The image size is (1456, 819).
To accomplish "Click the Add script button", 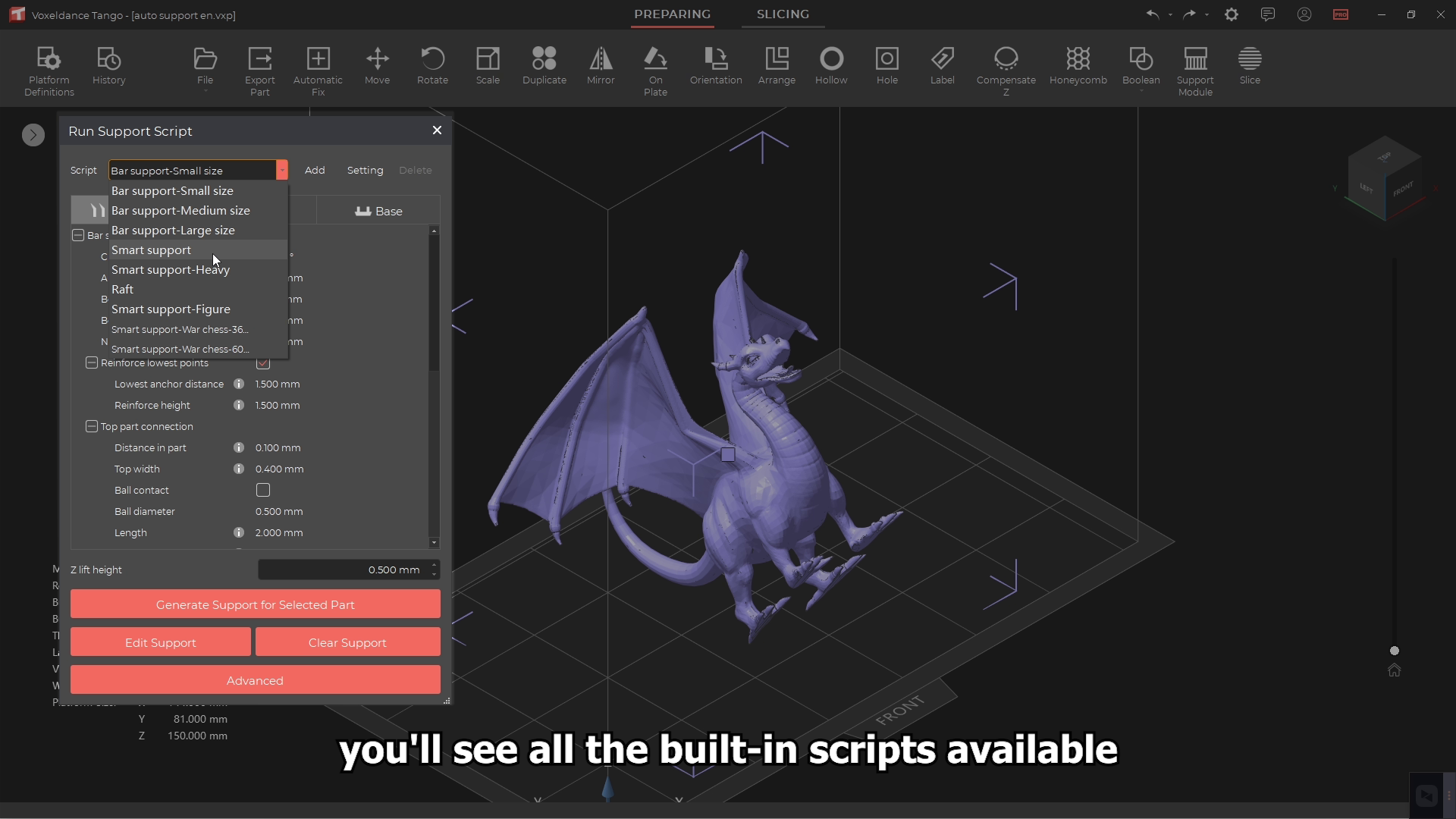I will (315, 170).
